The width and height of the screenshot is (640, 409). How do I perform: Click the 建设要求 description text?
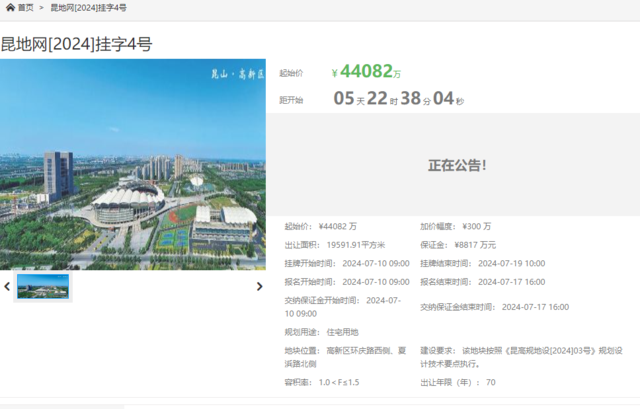coord(527,357)
